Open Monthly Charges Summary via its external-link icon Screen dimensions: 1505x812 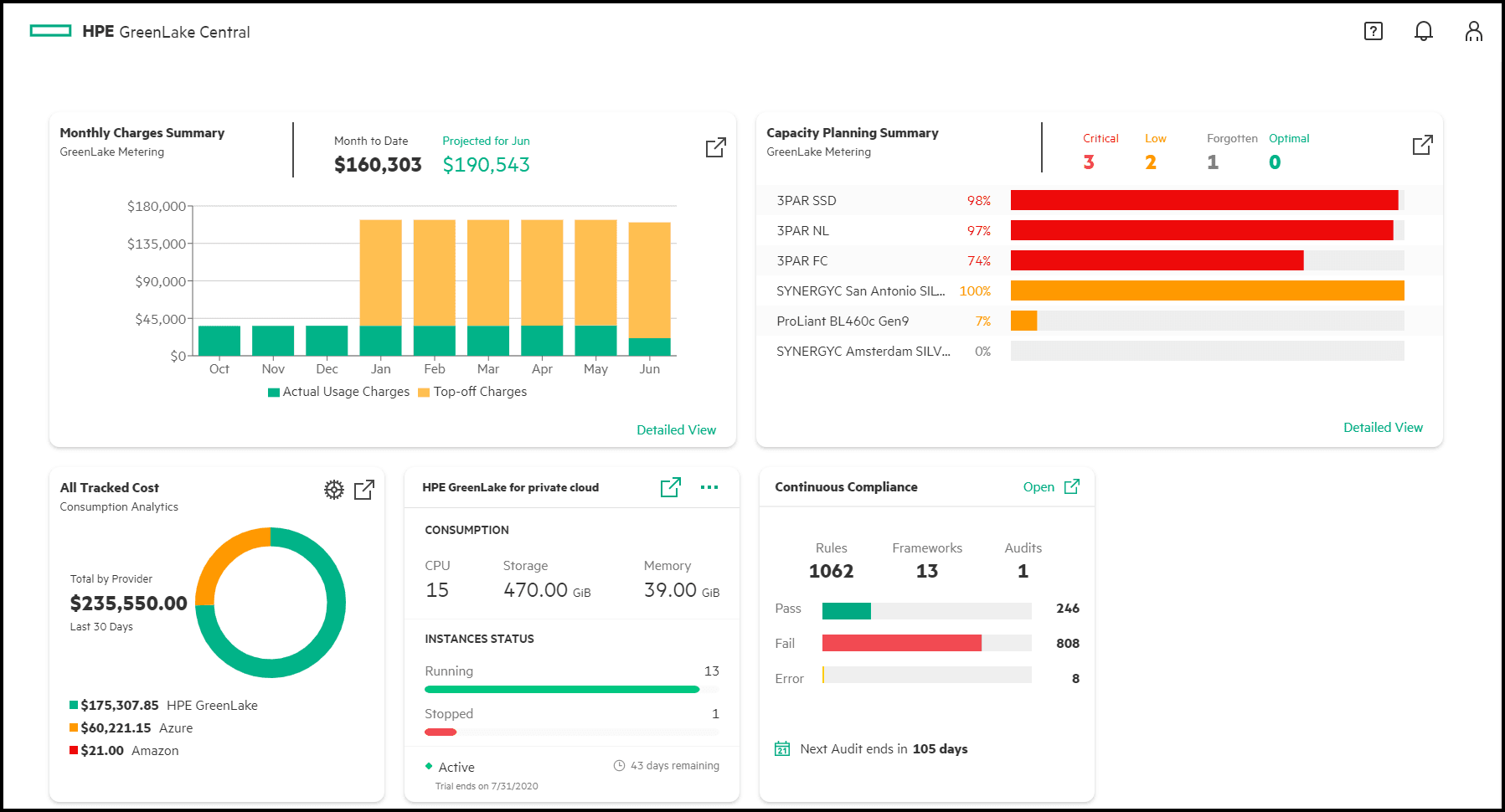[x=715, y=146]
